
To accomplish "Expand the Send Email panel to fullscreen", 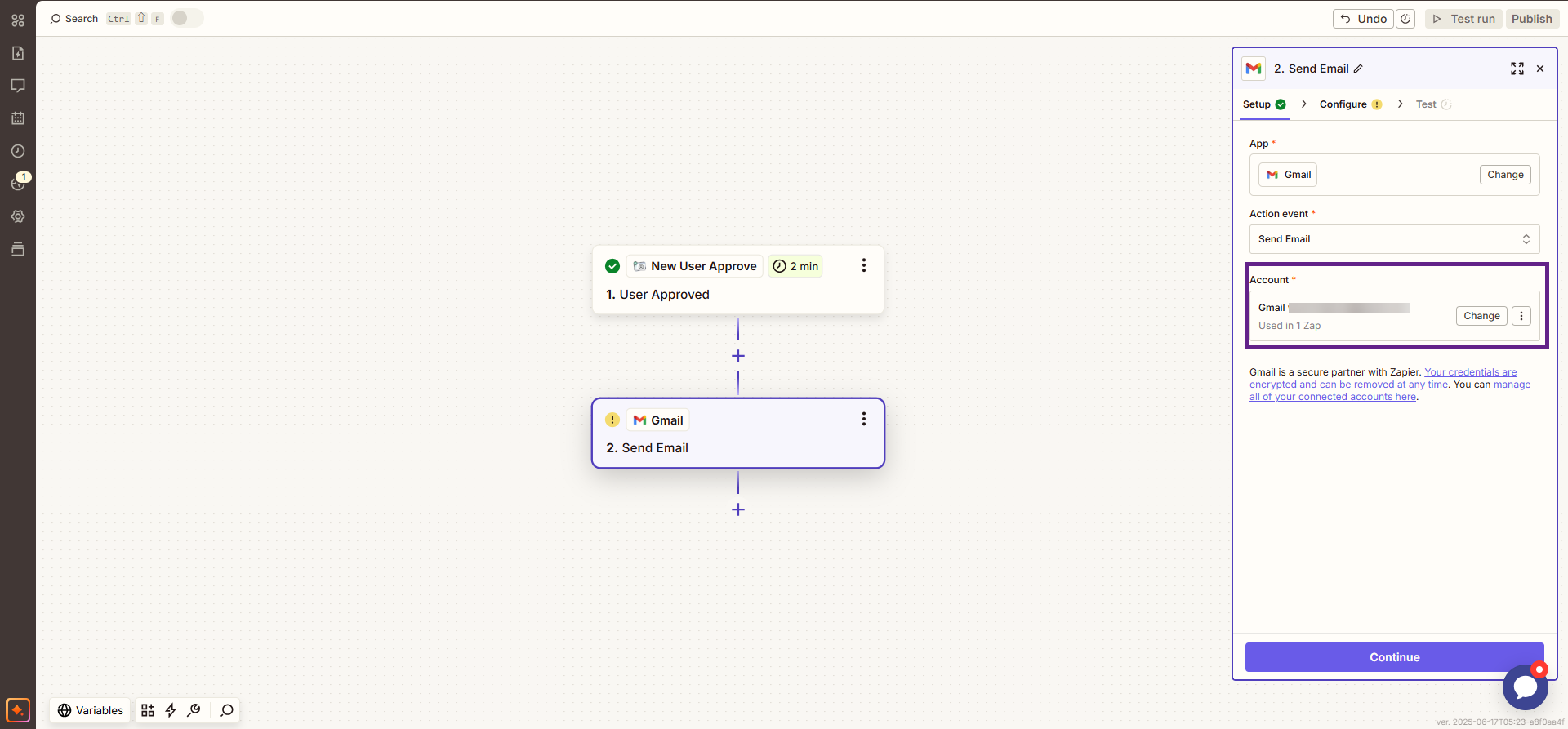I will (x=1517, y=69).
